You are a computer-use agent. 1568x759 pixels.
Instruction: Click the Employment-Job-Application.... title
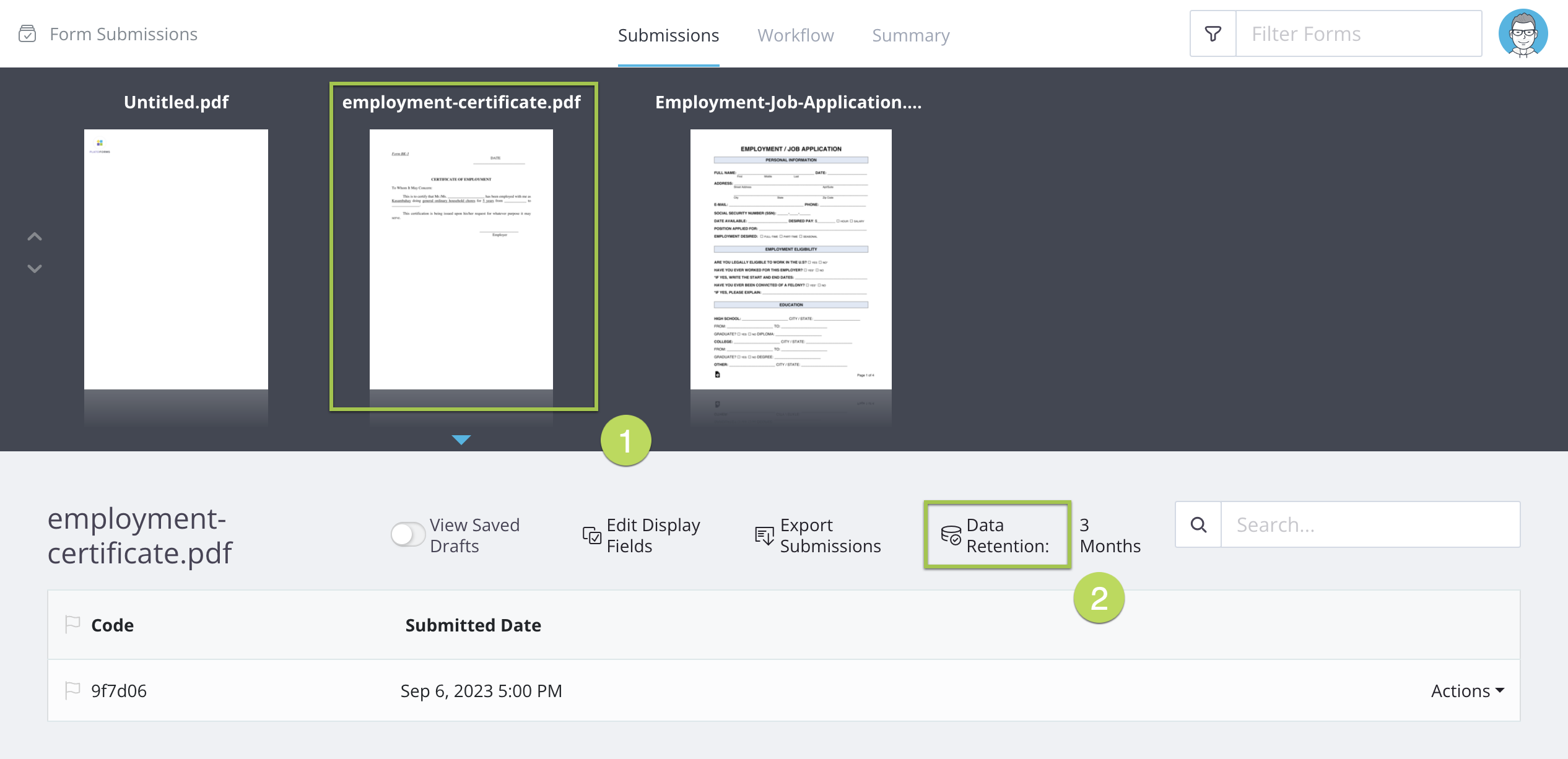click(x=788, y=102)
